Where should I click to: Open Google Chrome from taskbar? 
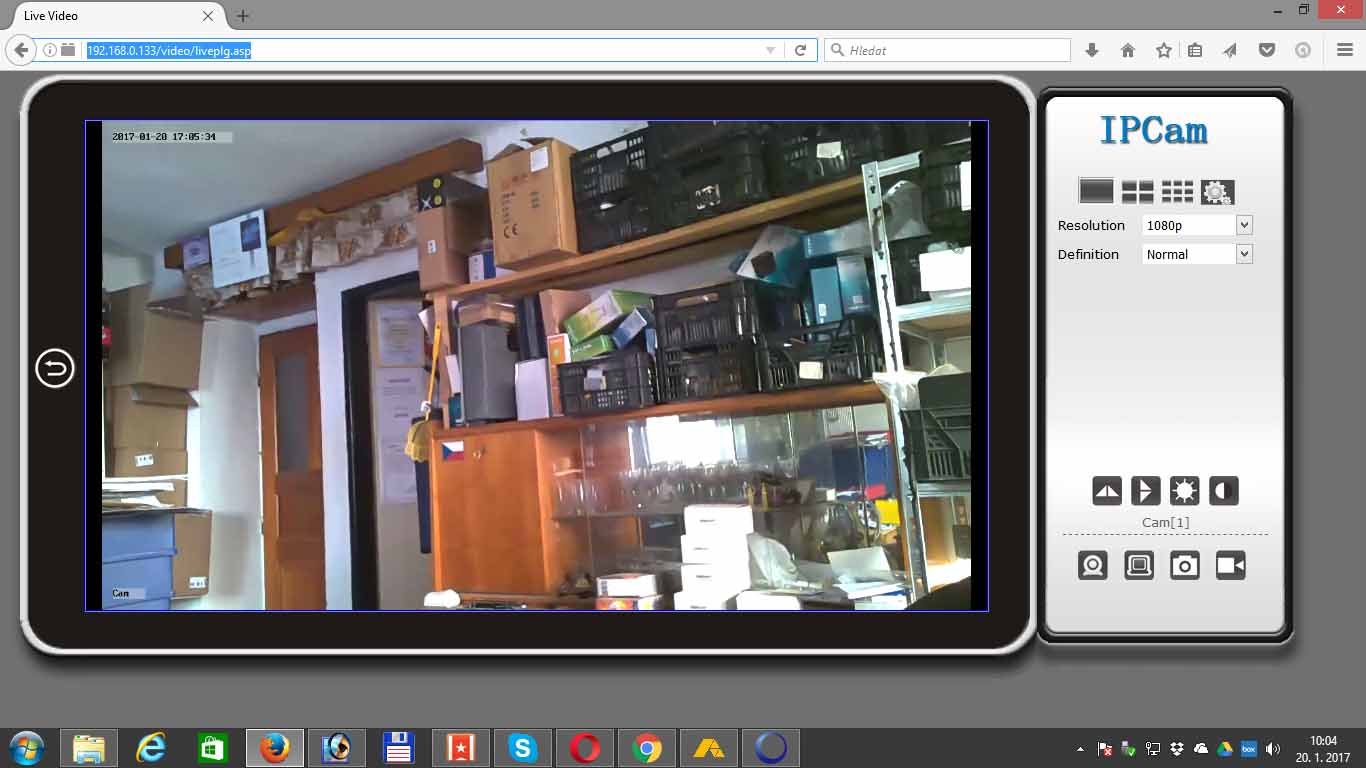pos(647,748)
